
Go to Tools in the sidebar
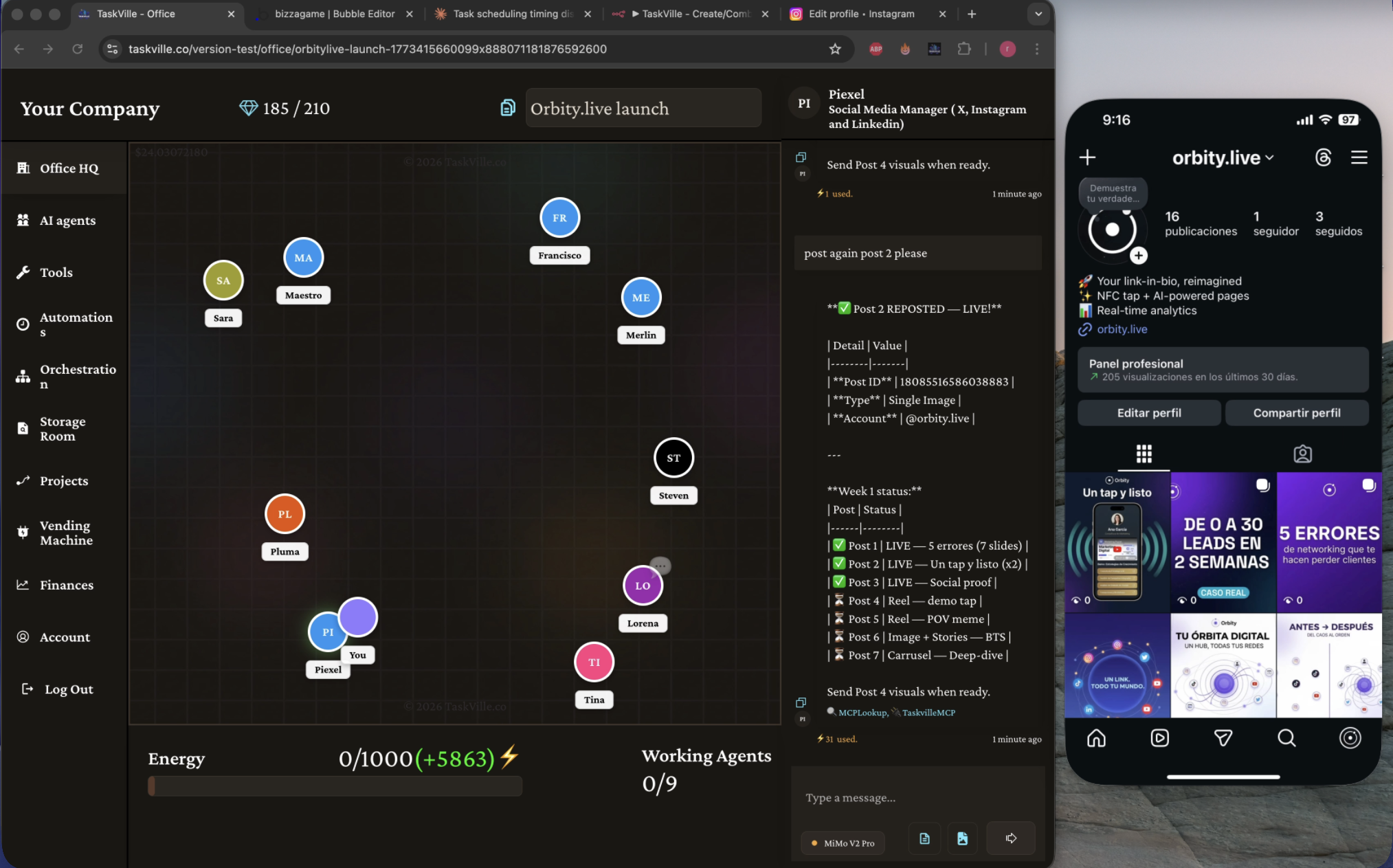(x=63, y=272)
